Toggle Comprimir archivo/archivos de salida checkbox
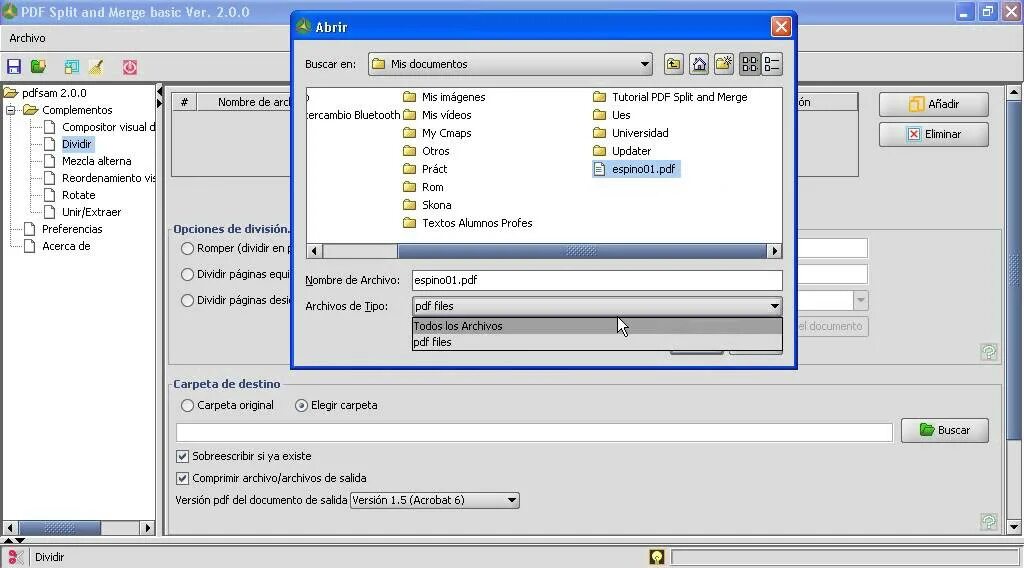Screen dimensions: 1024x568 (182, 479)
